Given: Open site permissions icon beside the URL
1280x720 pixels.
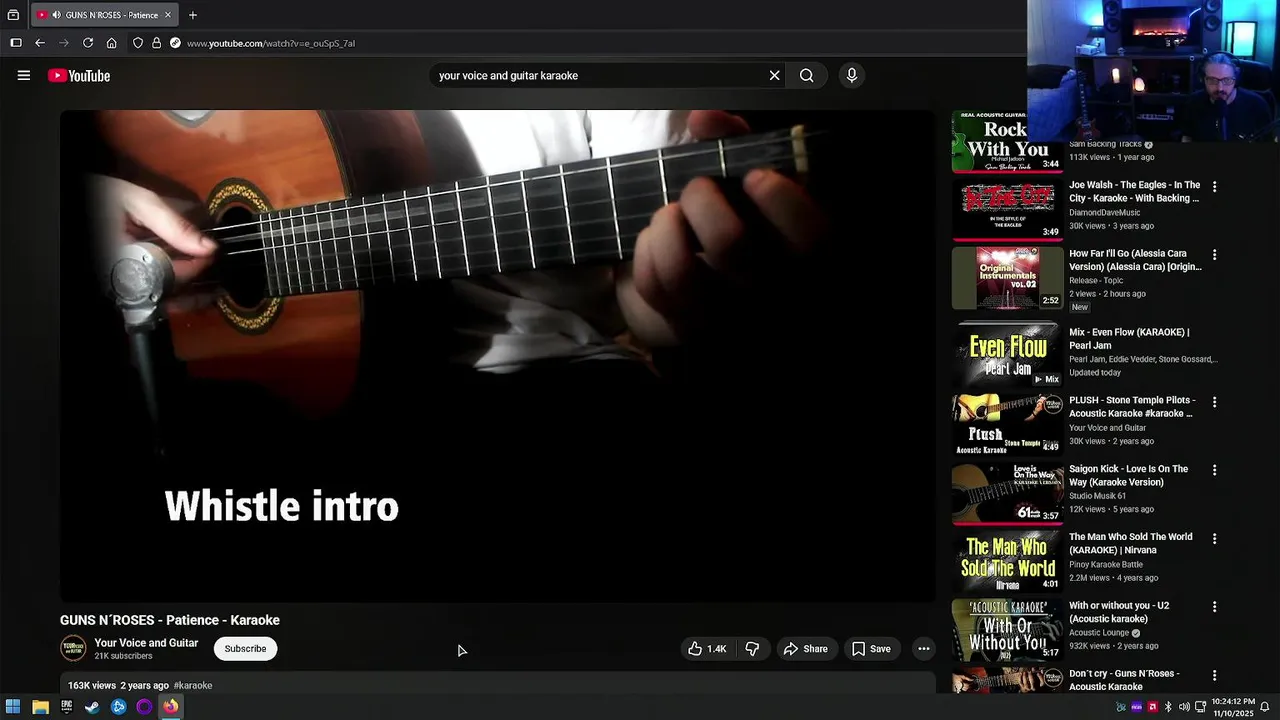Looking at the screenshot, I should click(x=175, y=43).
